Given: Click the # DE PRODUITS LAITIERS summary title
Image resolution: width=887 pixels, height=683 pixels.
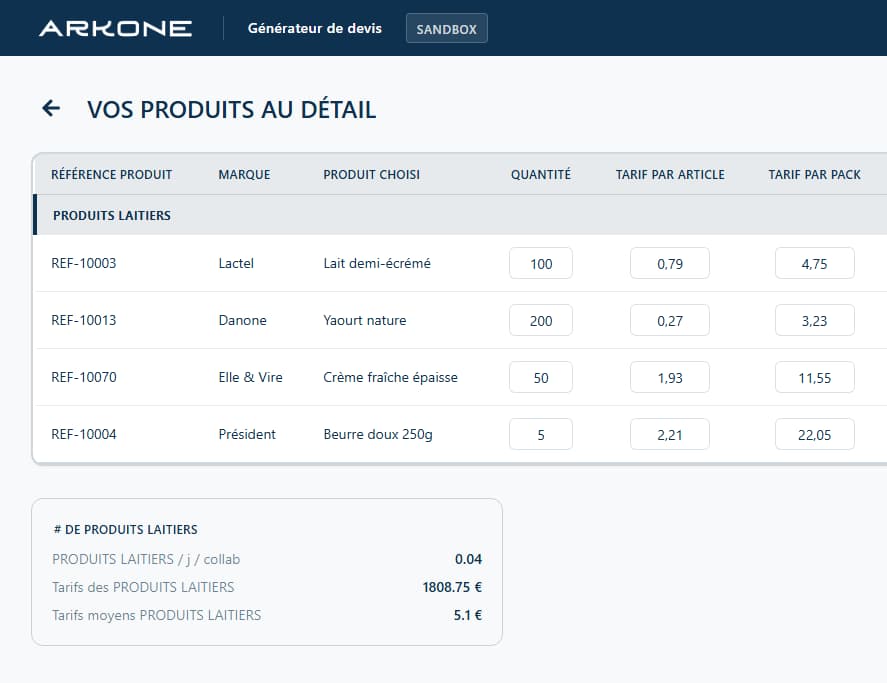Looking at the screenshot, I should [x=125, y=530].
